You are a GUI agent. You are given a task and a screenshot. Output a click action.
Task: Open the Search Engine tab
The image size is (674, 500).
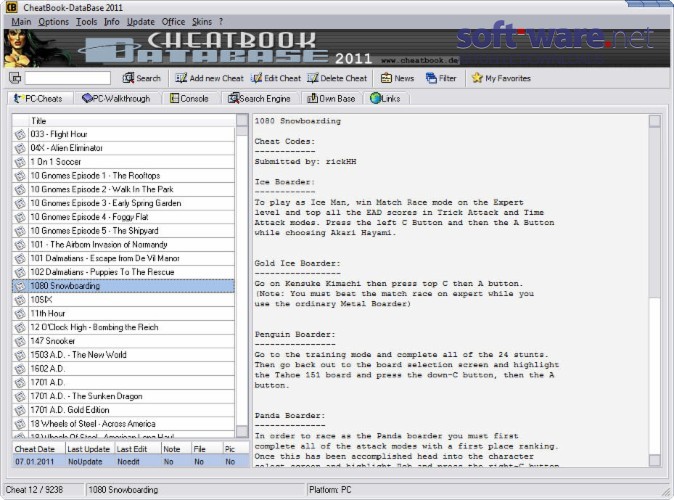coord(259,98)
